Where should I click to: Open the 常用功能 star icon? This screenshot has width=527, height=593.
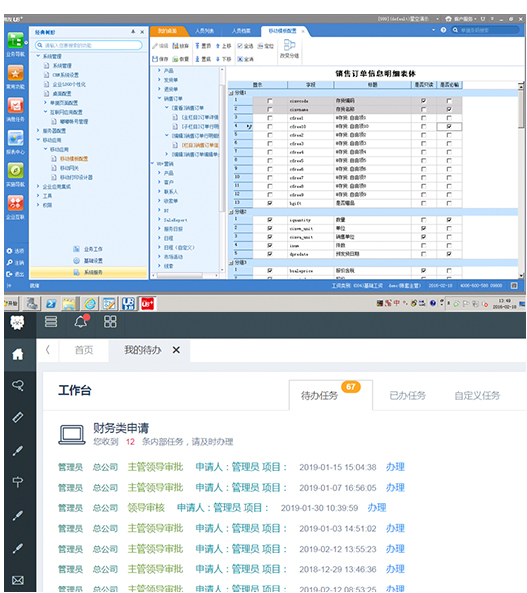(16, 73)
